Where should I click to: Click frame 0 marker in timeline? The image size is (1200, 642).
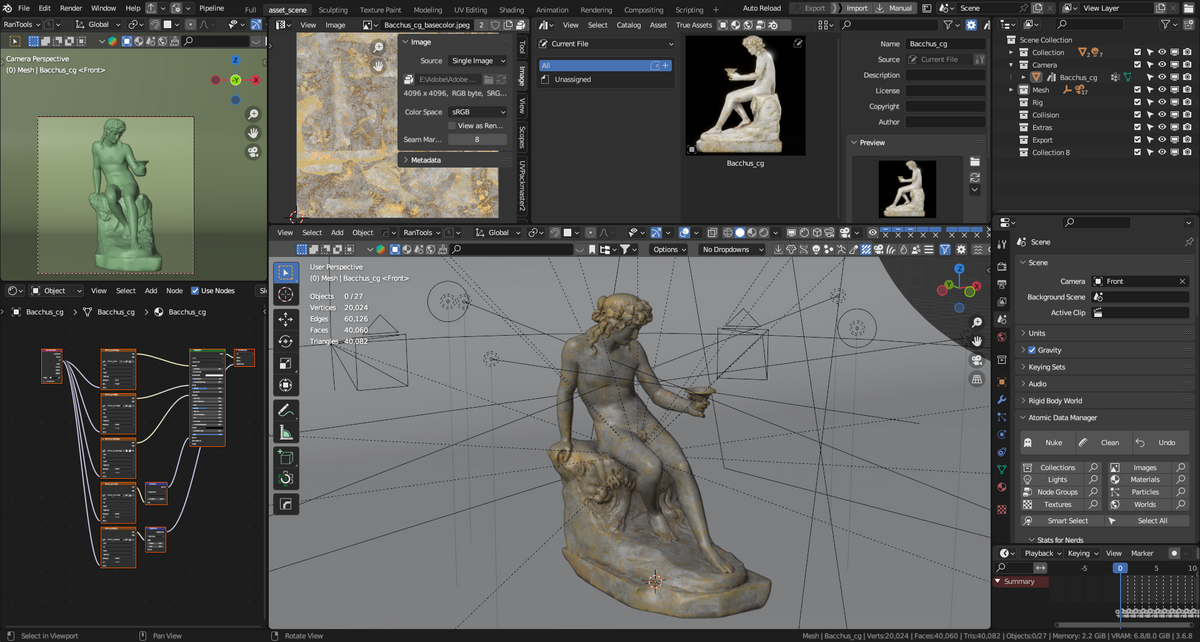(x=1120, y=568)
